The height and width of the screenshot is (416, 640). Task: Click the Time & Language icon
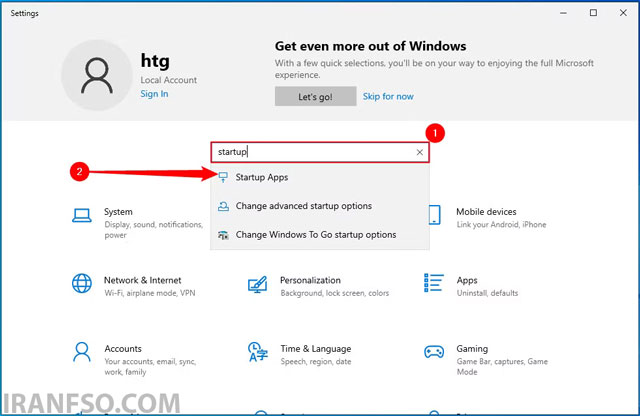258,352
